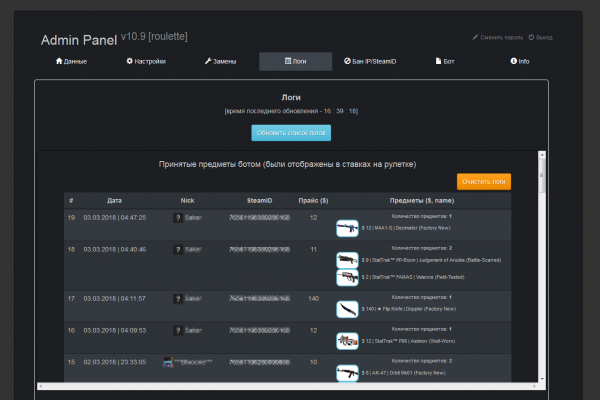The height and width of the screenshot is (400, 600).
Task: Open the Данные tab
Action: 70,62
